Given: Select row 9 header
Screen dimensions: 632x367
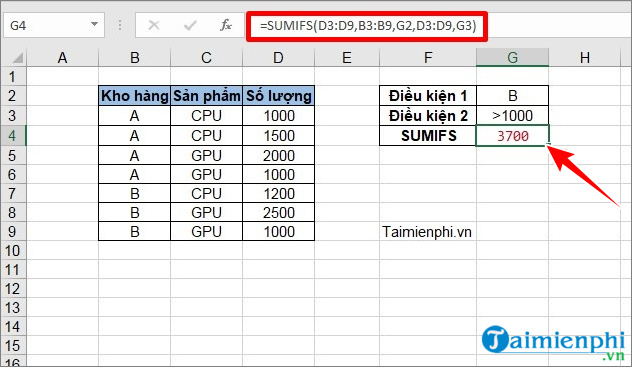Looking at the screenshot, I should [x=12, y=232].
